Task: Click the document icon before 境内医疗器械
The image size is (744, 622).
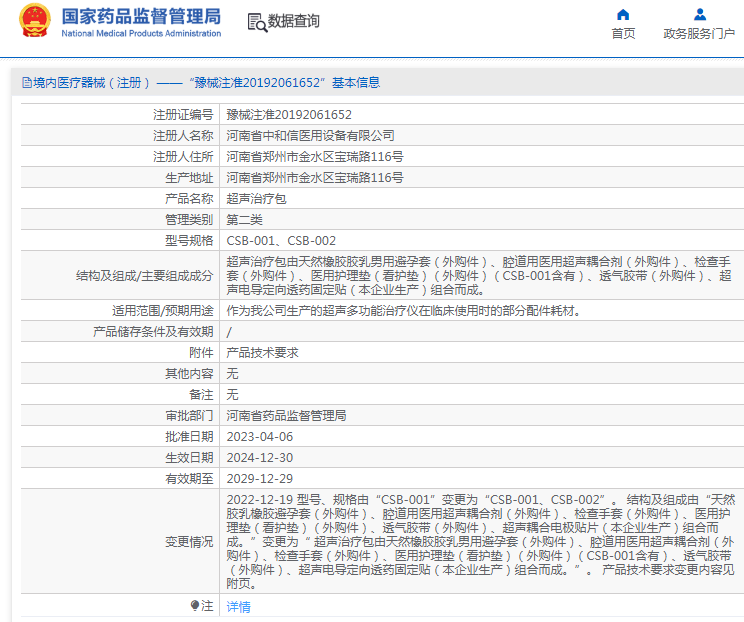Action: [x=27, y=83]
